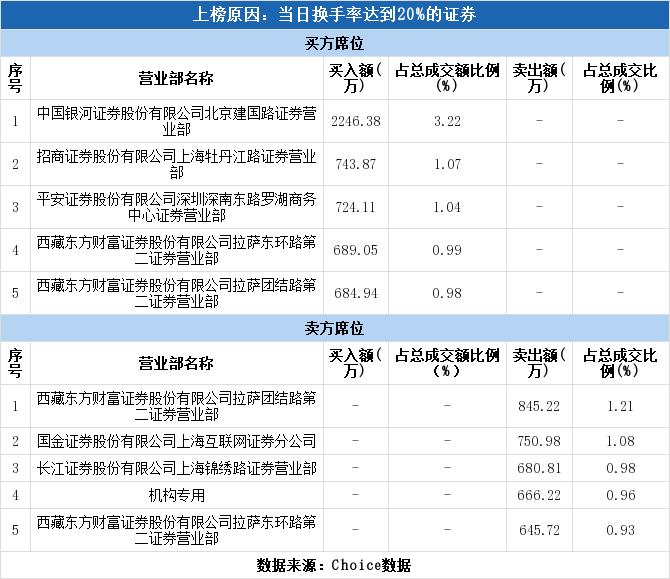
Task: Click the 机构专用 seller row
Action: tap(176, 495)
